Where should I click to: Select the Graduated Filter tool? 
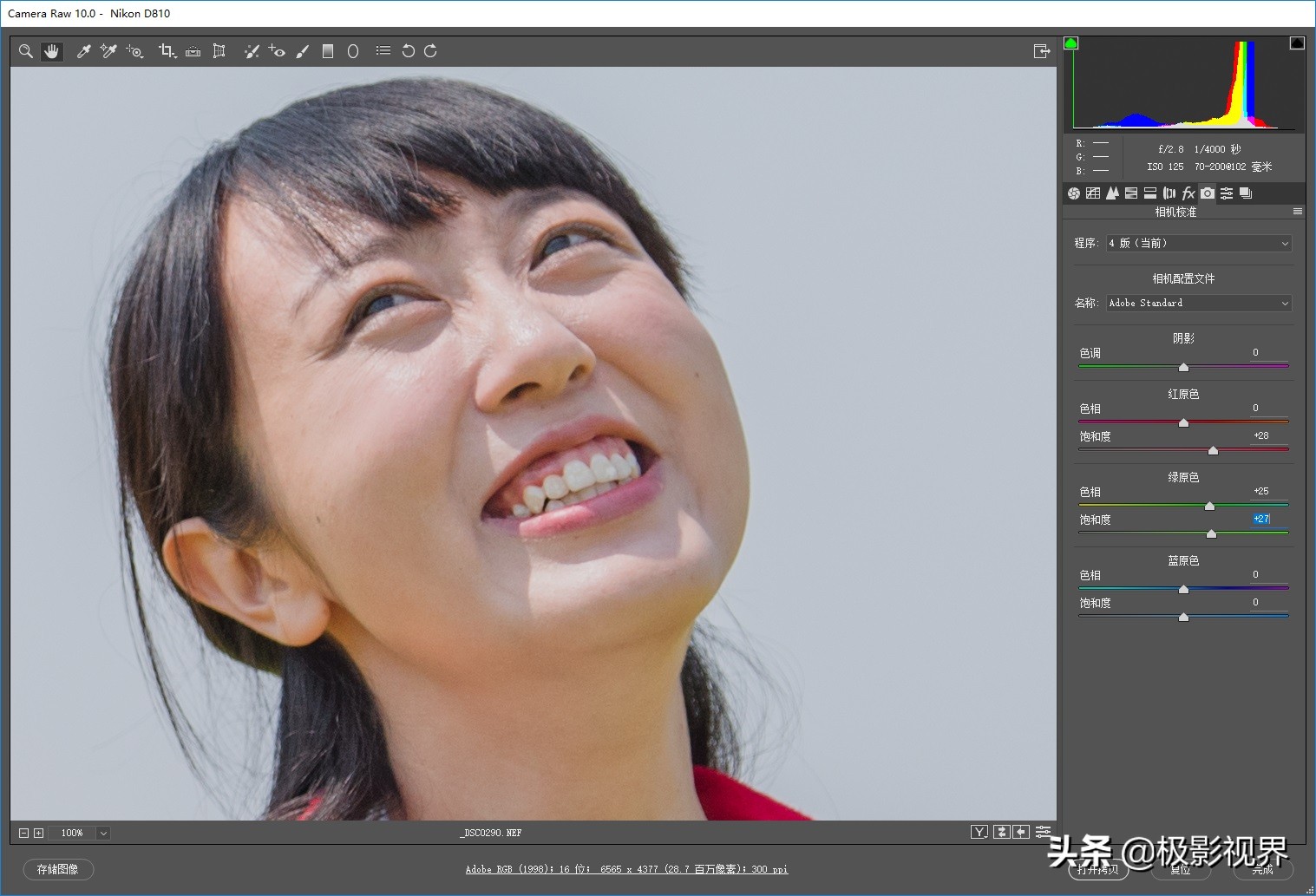click(328, 51)
